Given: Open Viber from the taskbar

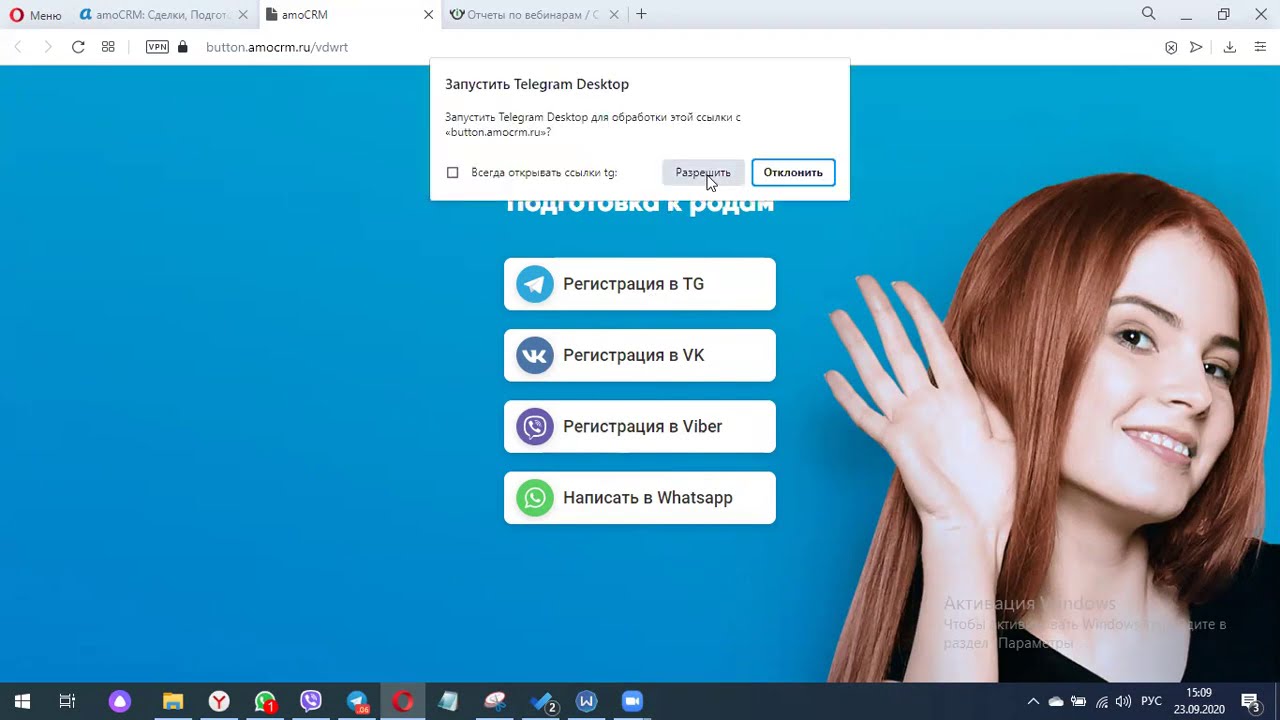Looking at the screenshot, I should (311, 701).
